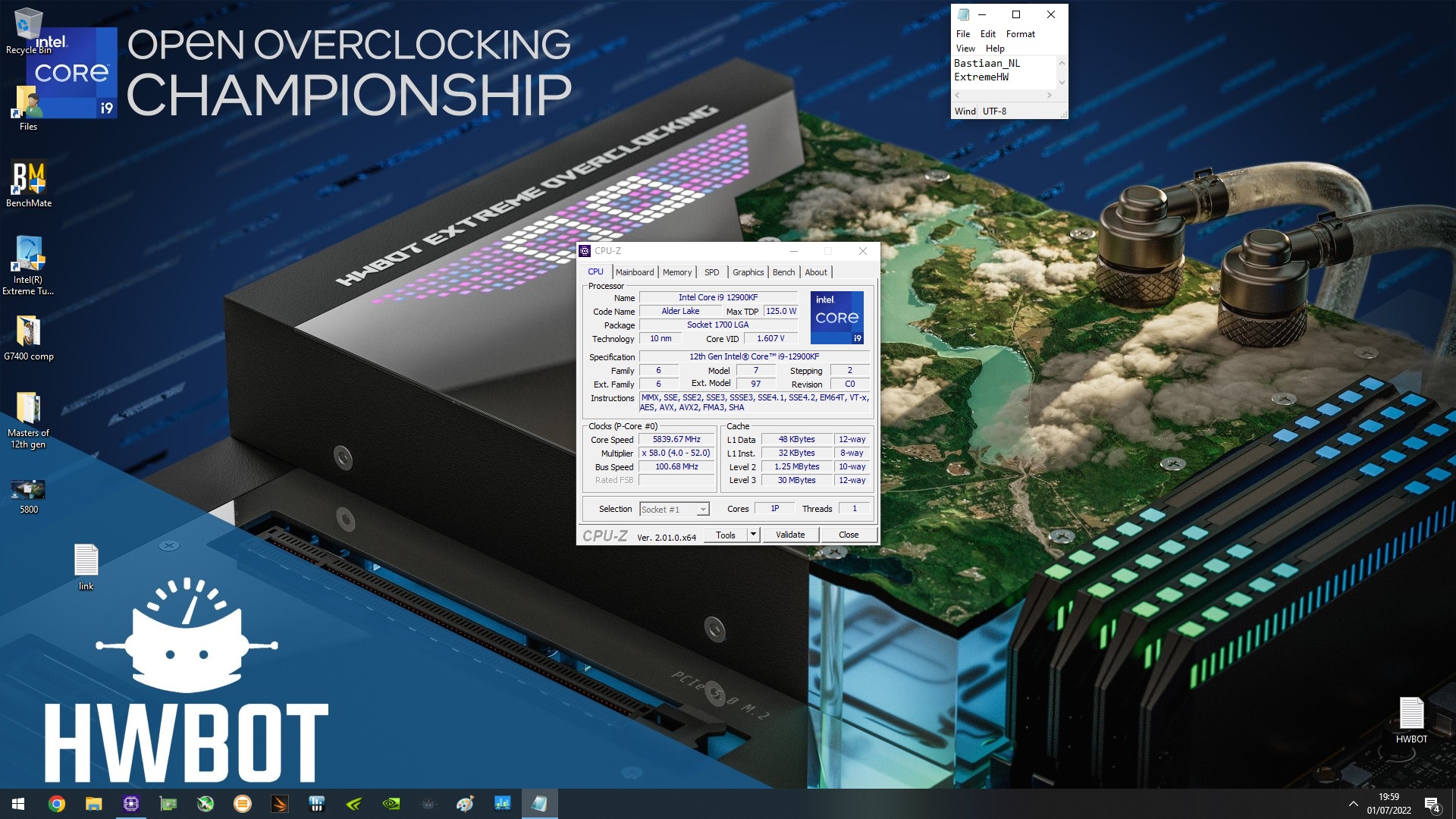Screen dimensions: 1456x819
Task: Click the Multiplier value x 58.0
Action: pos(676,453)
